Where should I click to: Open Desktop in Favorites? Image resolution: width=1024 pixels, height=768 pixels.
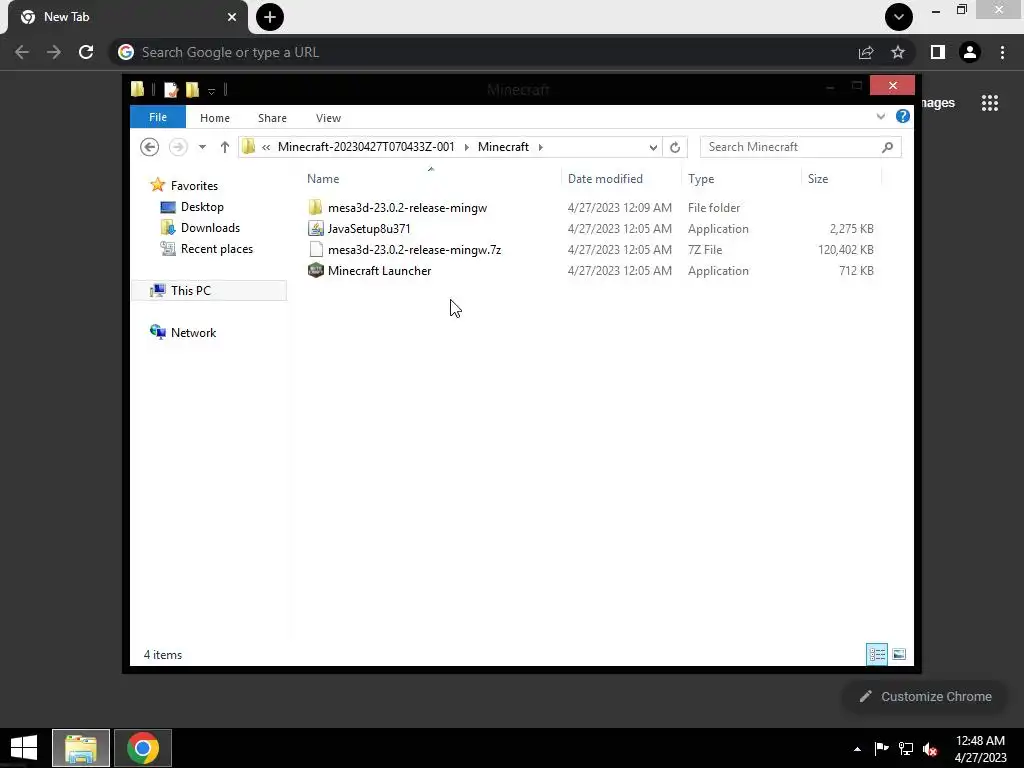pos(202,206)
